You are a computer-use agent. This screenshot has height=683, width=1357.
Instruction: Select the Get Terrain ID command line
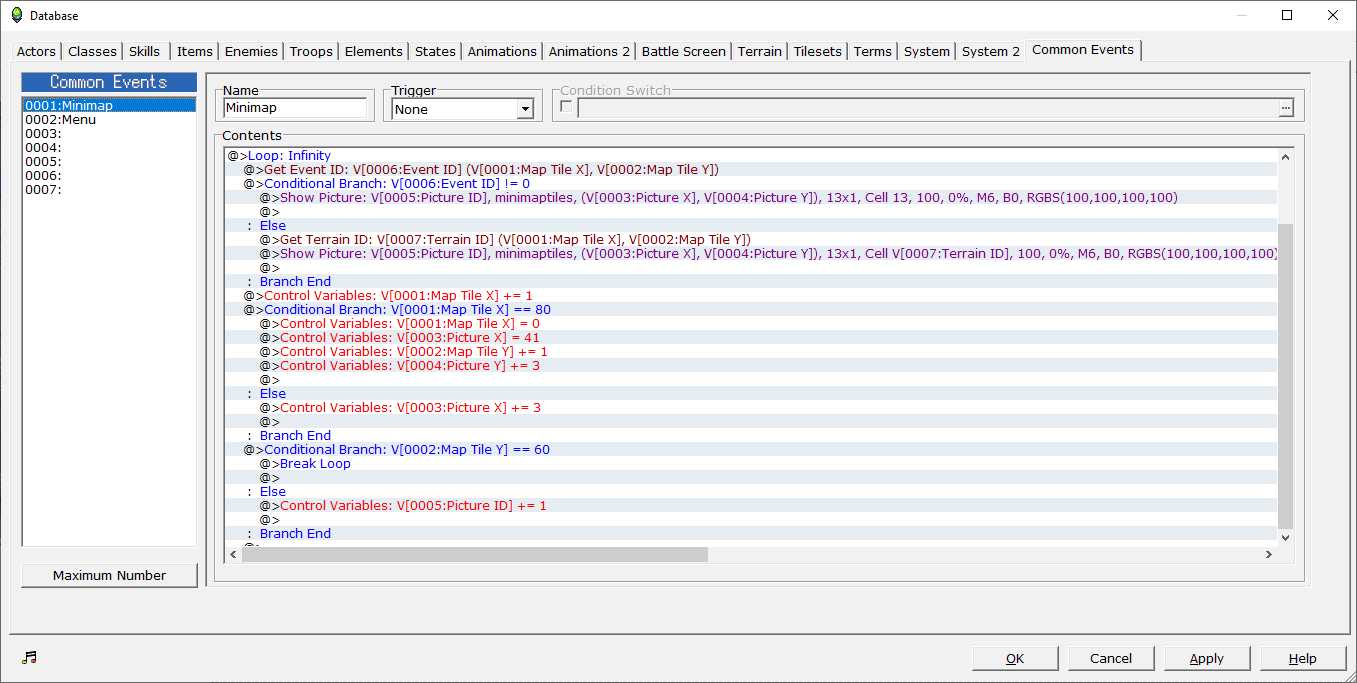pos(751,239)
